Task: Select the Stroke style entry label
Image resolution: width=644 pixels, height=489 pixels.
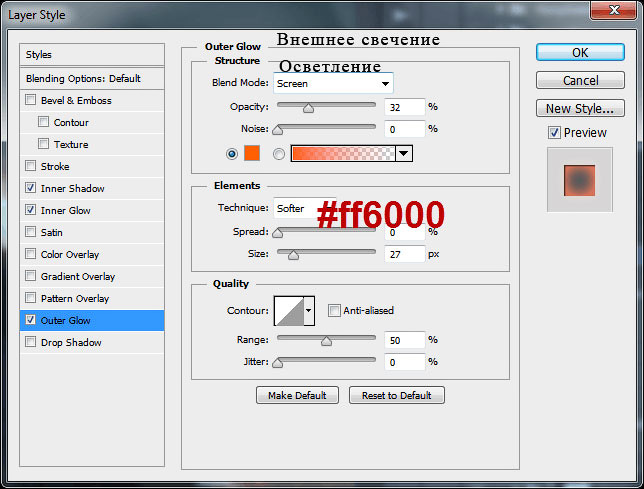Action: coord(55,166)
